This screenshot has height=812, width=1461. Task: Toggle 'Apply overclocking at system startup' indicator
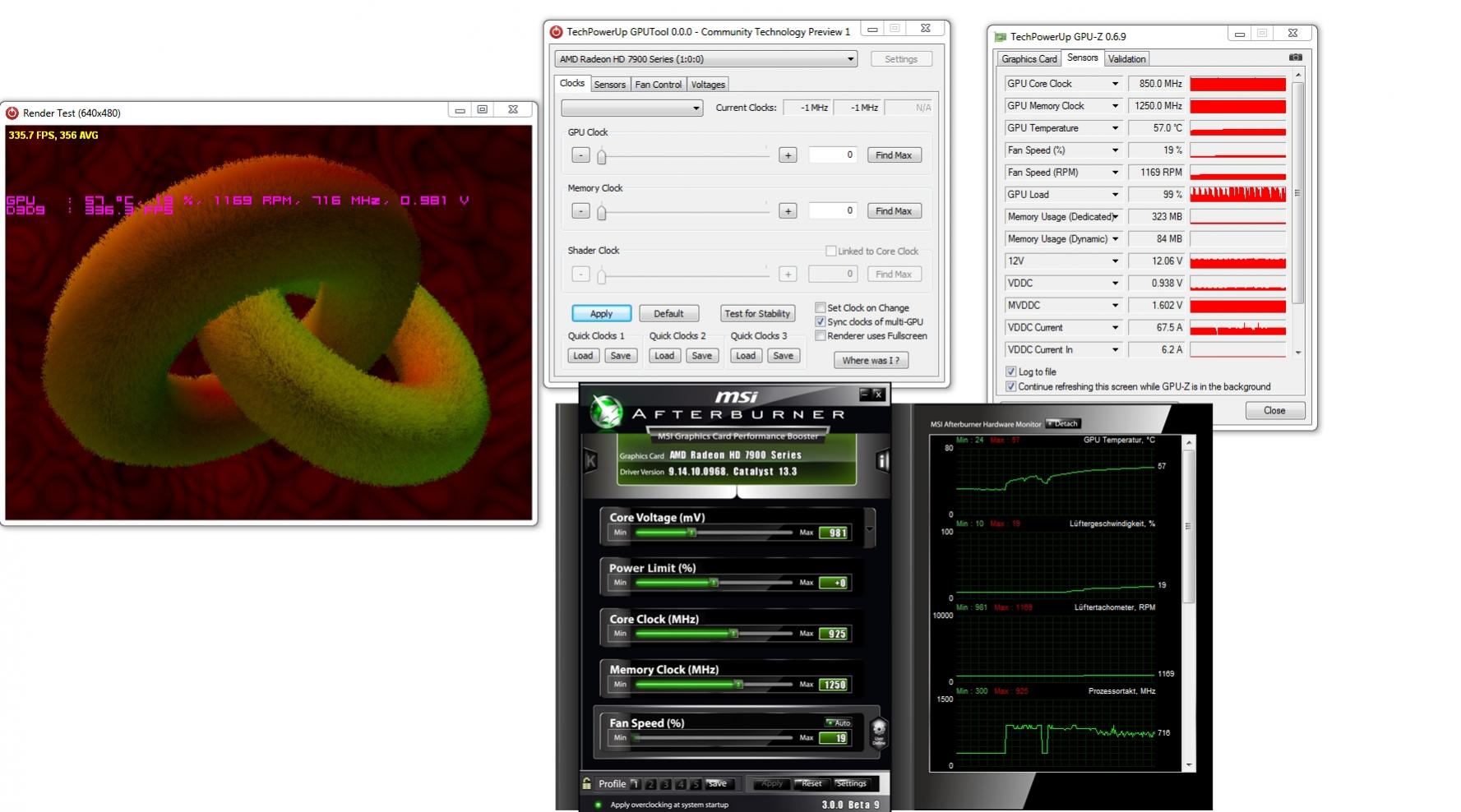click(598, 805)
